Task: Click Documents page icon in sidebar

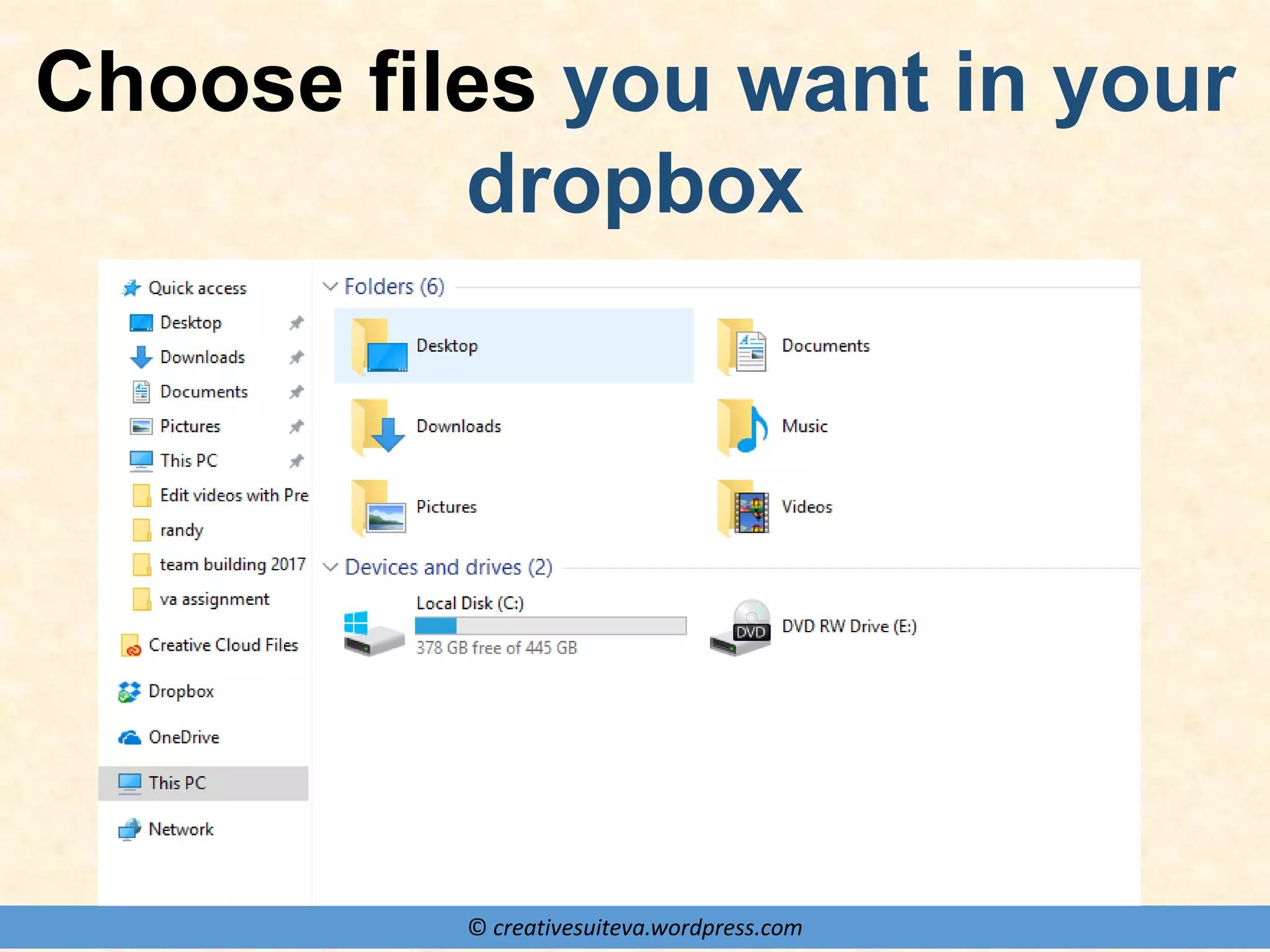Action: click(x=141, y=392)
